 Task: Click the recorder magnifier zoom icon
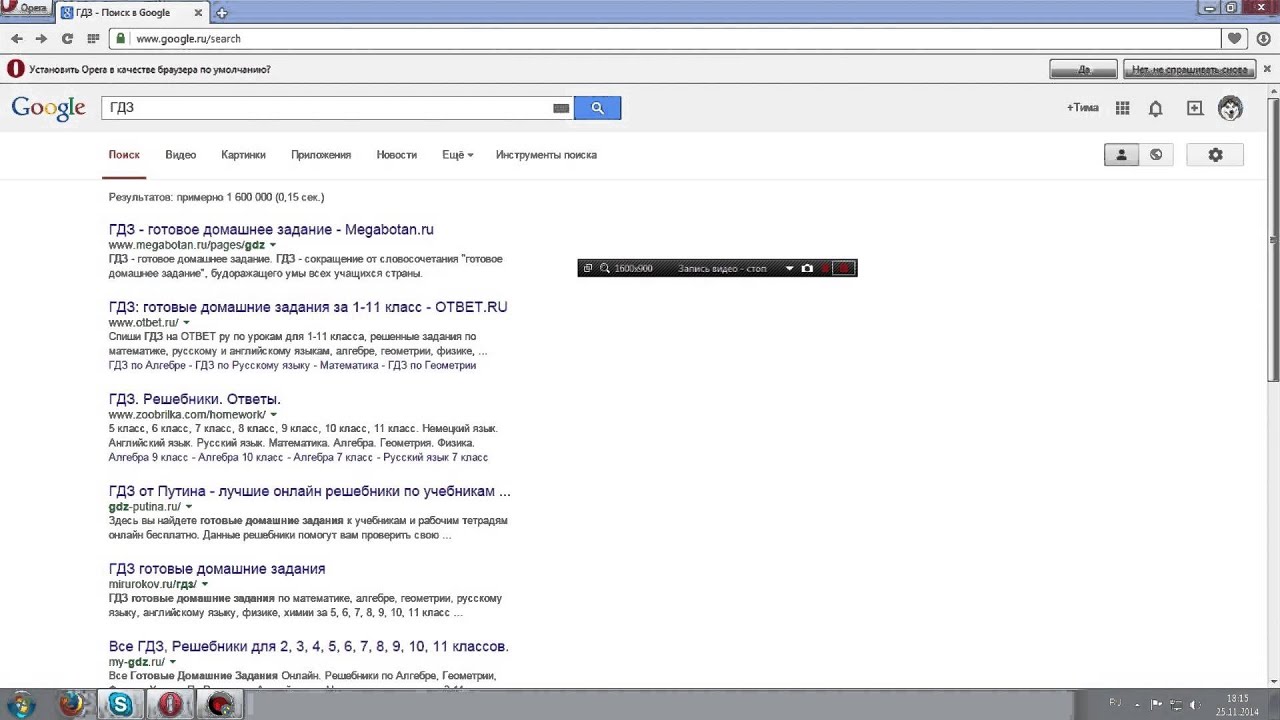tap(605, 268)
